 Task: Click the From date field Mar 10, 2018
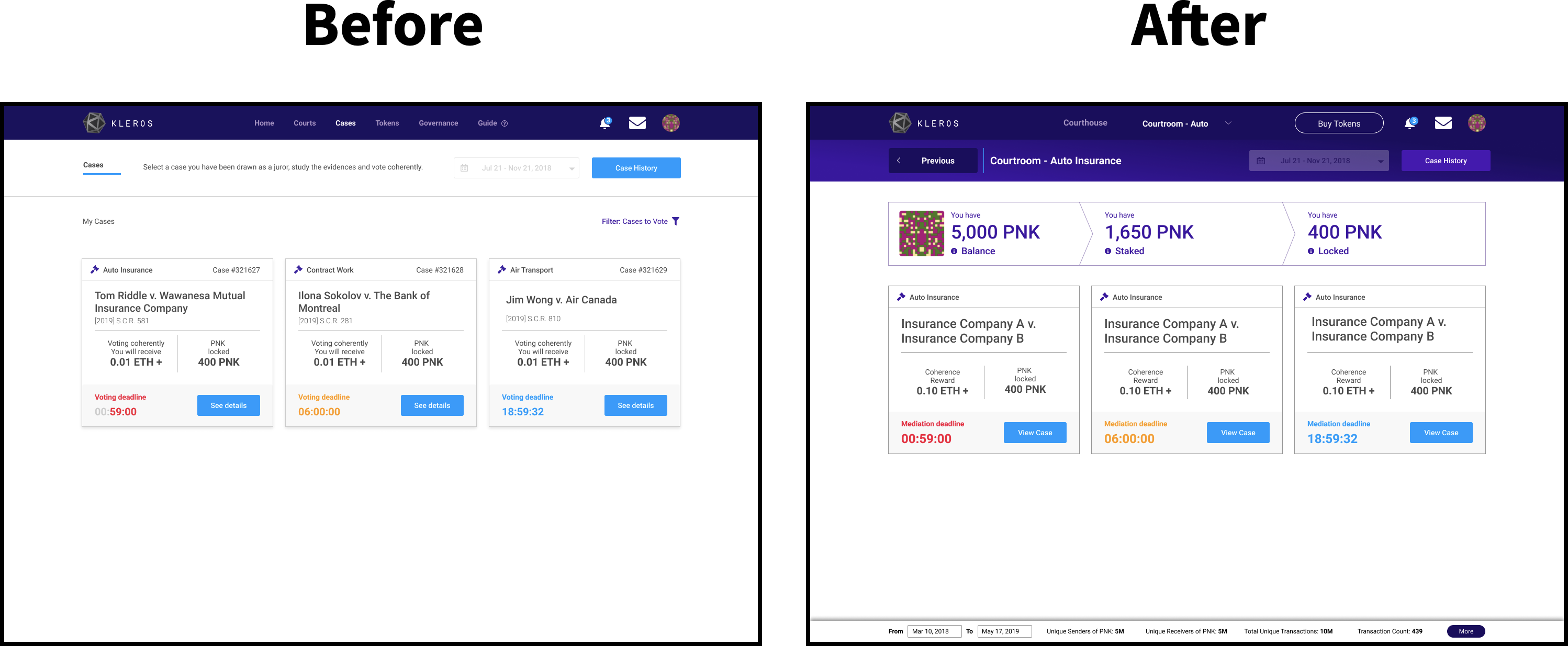pos(934,631)
